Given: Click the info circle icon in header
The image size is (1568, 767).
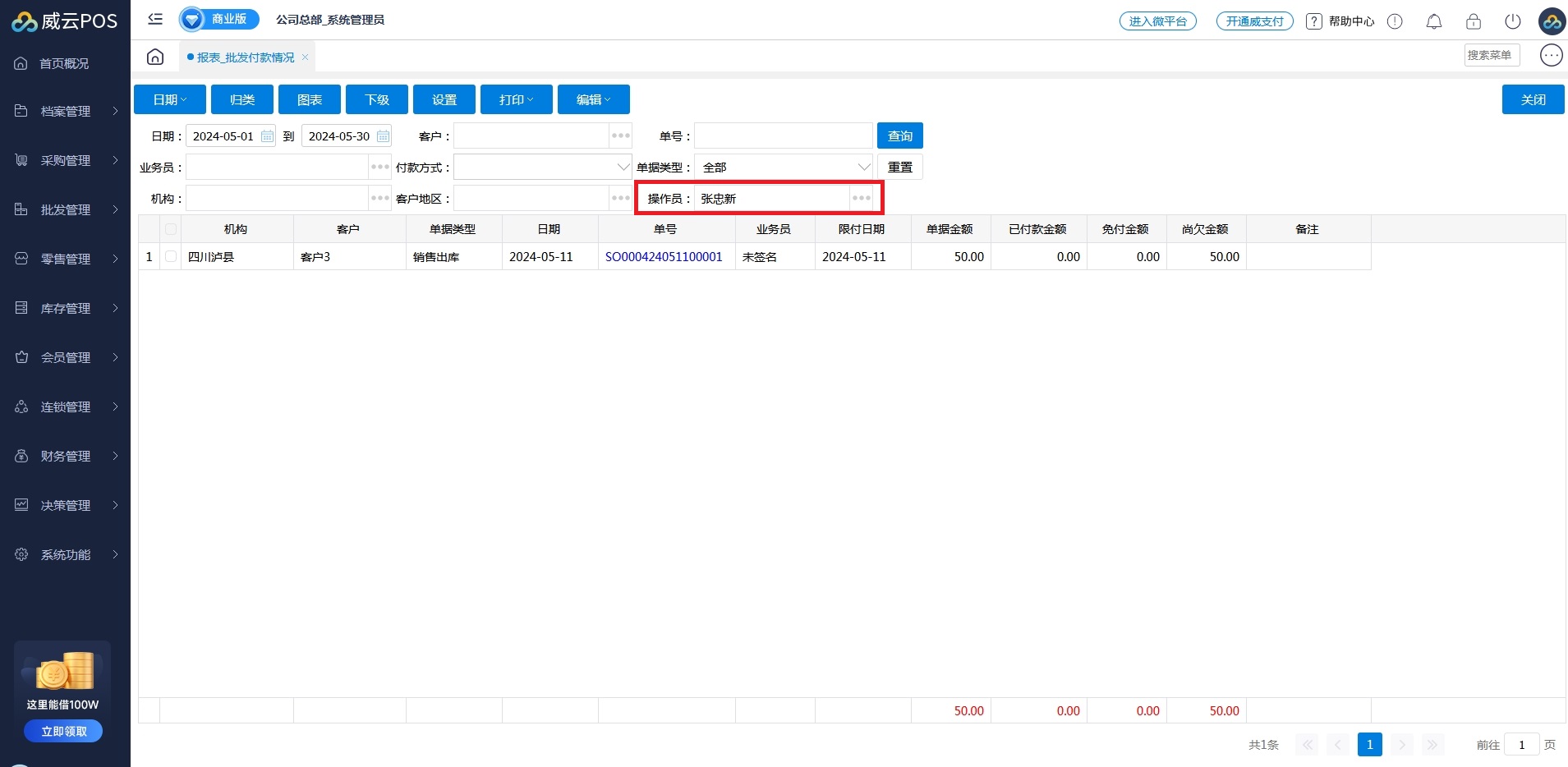Looking at the screenshot, I should 1395,21.
